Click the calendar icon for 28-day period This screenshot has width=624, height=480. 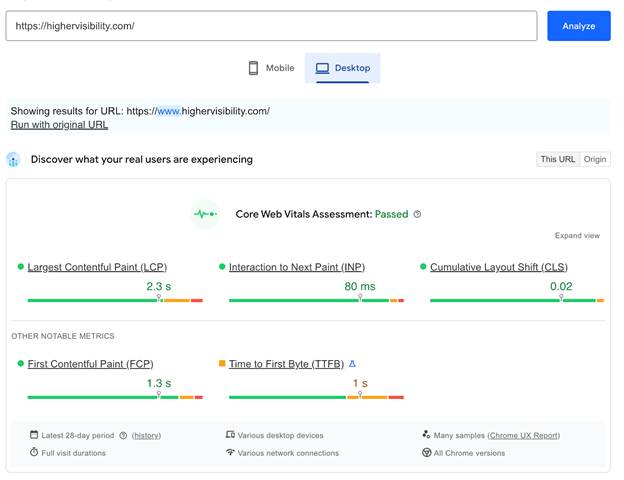[33, 435]
